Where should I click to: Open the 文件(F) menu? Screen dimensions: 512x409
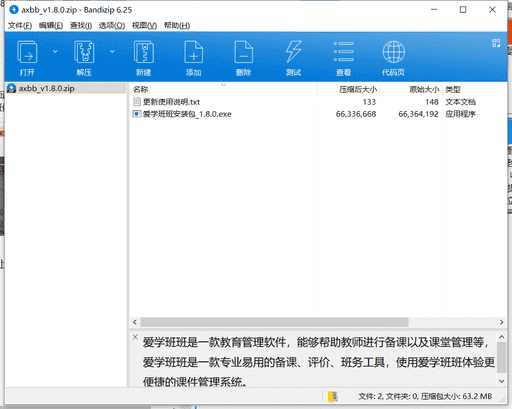tap(20, 26)
